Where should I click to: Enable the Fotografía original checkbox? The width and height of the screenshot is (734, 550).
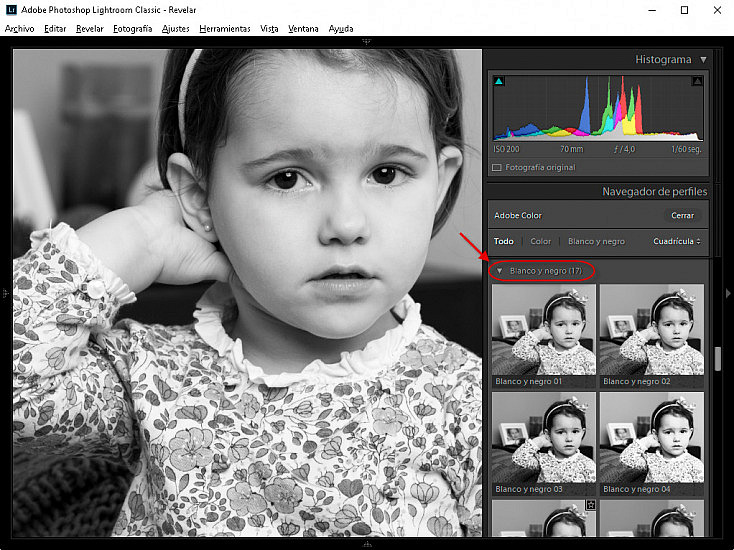497,167
